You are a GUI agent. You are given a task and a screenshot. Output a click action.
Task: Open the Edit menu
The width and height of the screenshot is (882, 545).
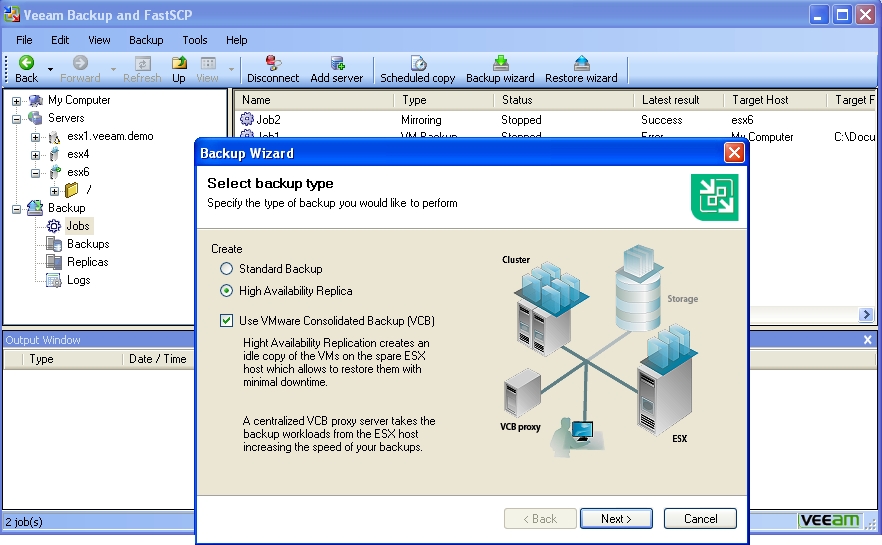tap(60, 40)
